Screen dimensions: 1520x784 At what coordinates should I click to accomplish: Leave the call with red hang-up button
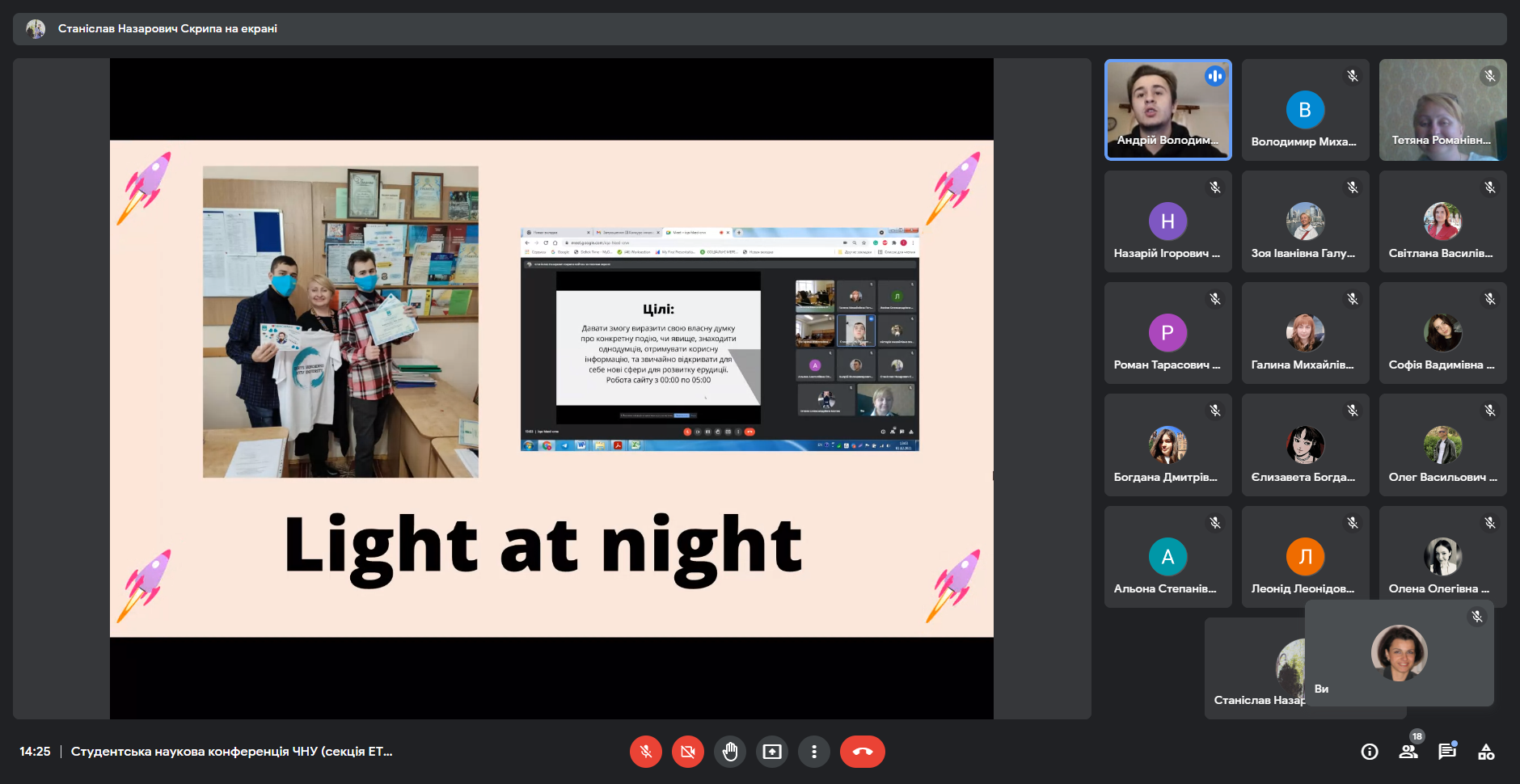point(862,752)
